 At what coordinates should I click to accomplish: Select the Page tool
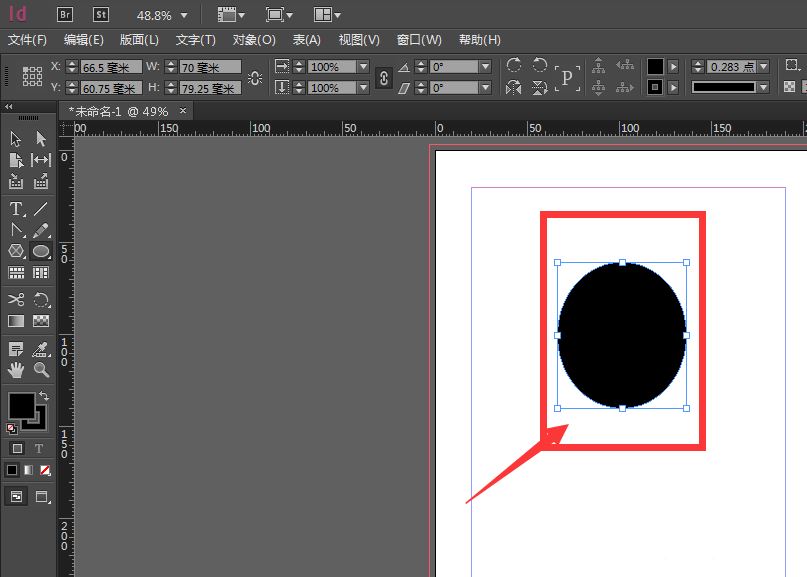[x=15, y=160]
